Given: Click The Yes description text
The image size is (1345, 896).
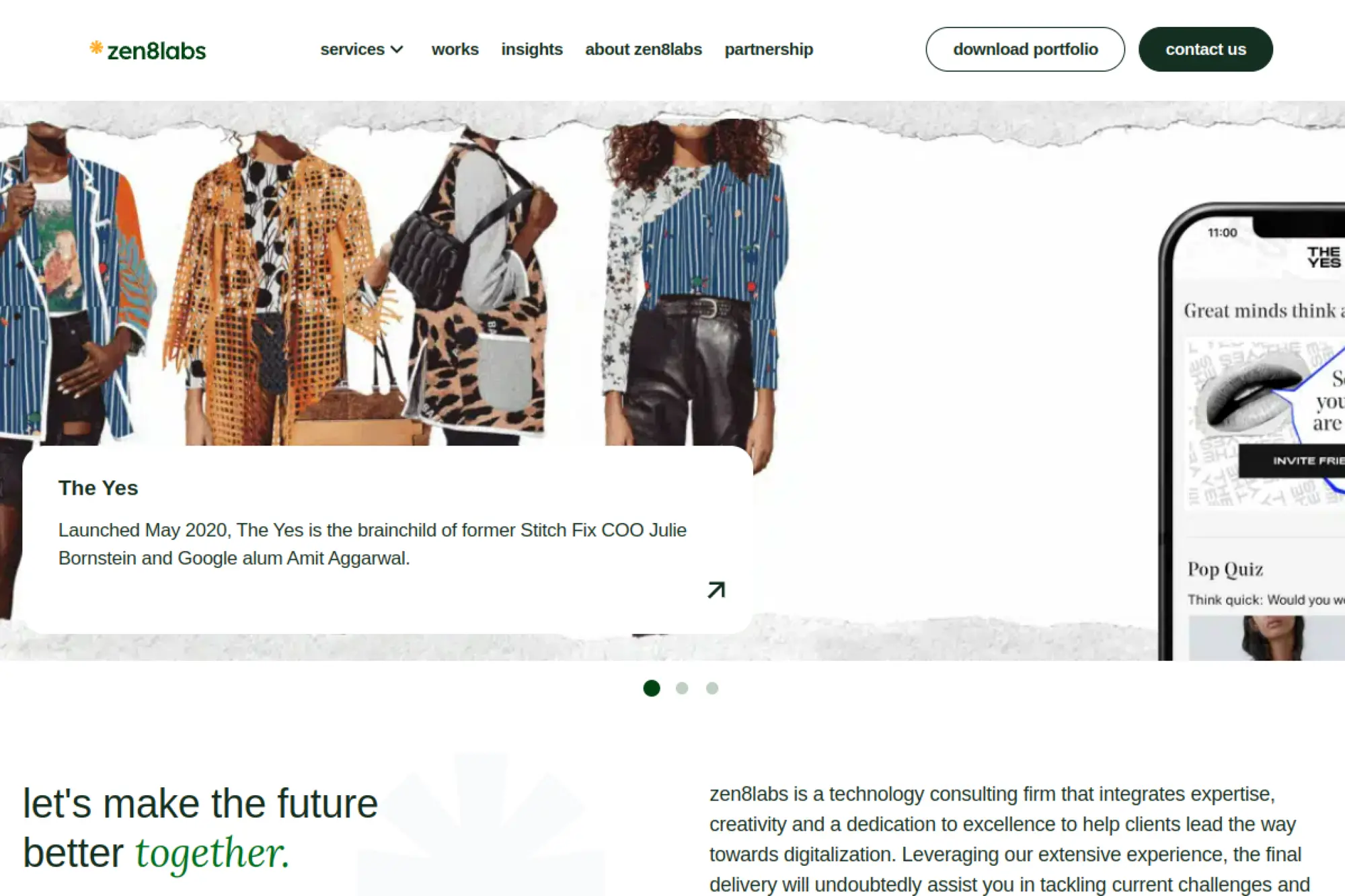Looking at the screenshot, I should [373, 544].
